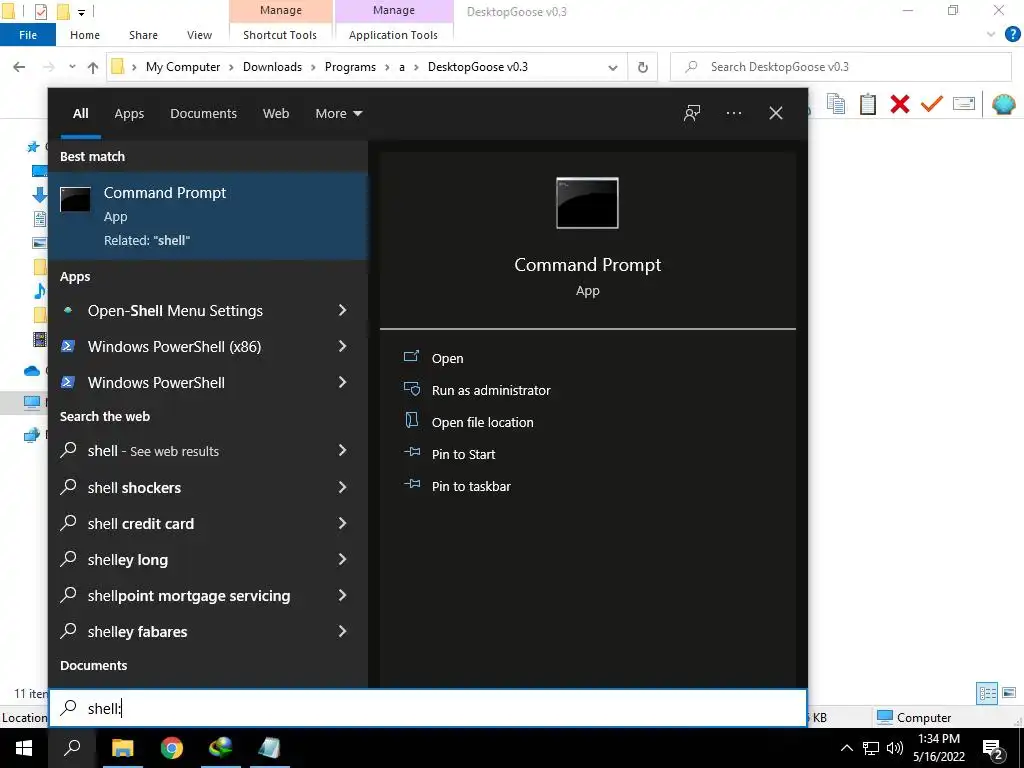
Task: Expand the Explorer ribbon chevron
Action: [x=991, y=35]
